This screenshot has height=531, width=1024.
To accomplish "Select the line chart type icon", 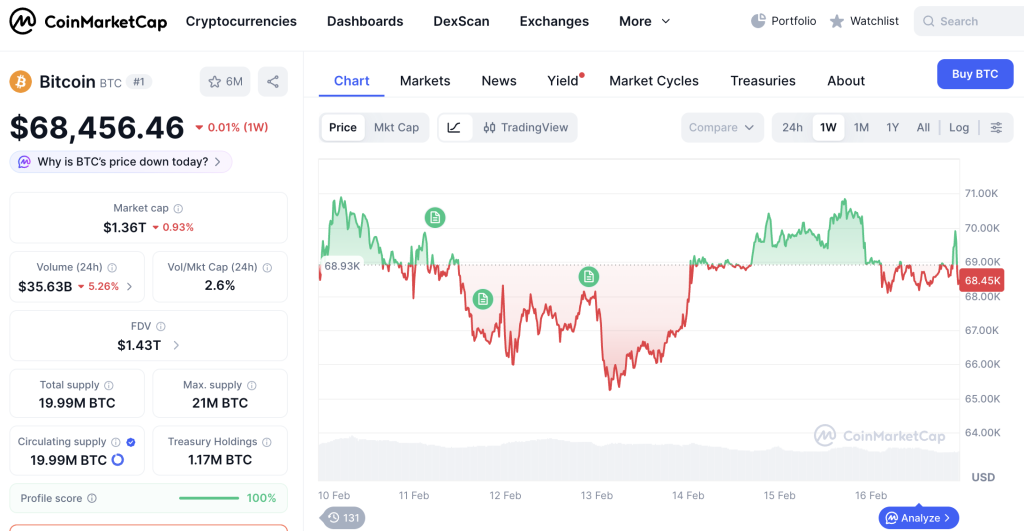I will (455, 127).
